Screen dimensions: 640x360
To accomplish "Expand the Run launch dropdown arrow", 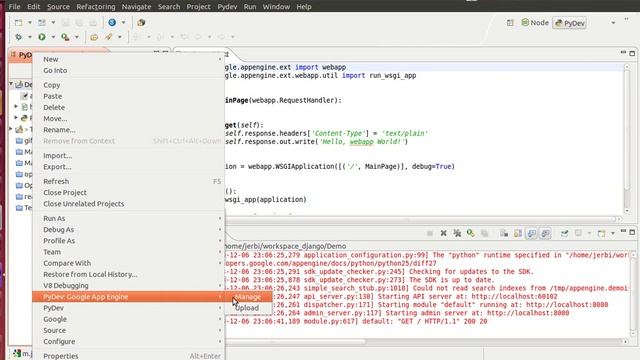I will click(53, 37).
